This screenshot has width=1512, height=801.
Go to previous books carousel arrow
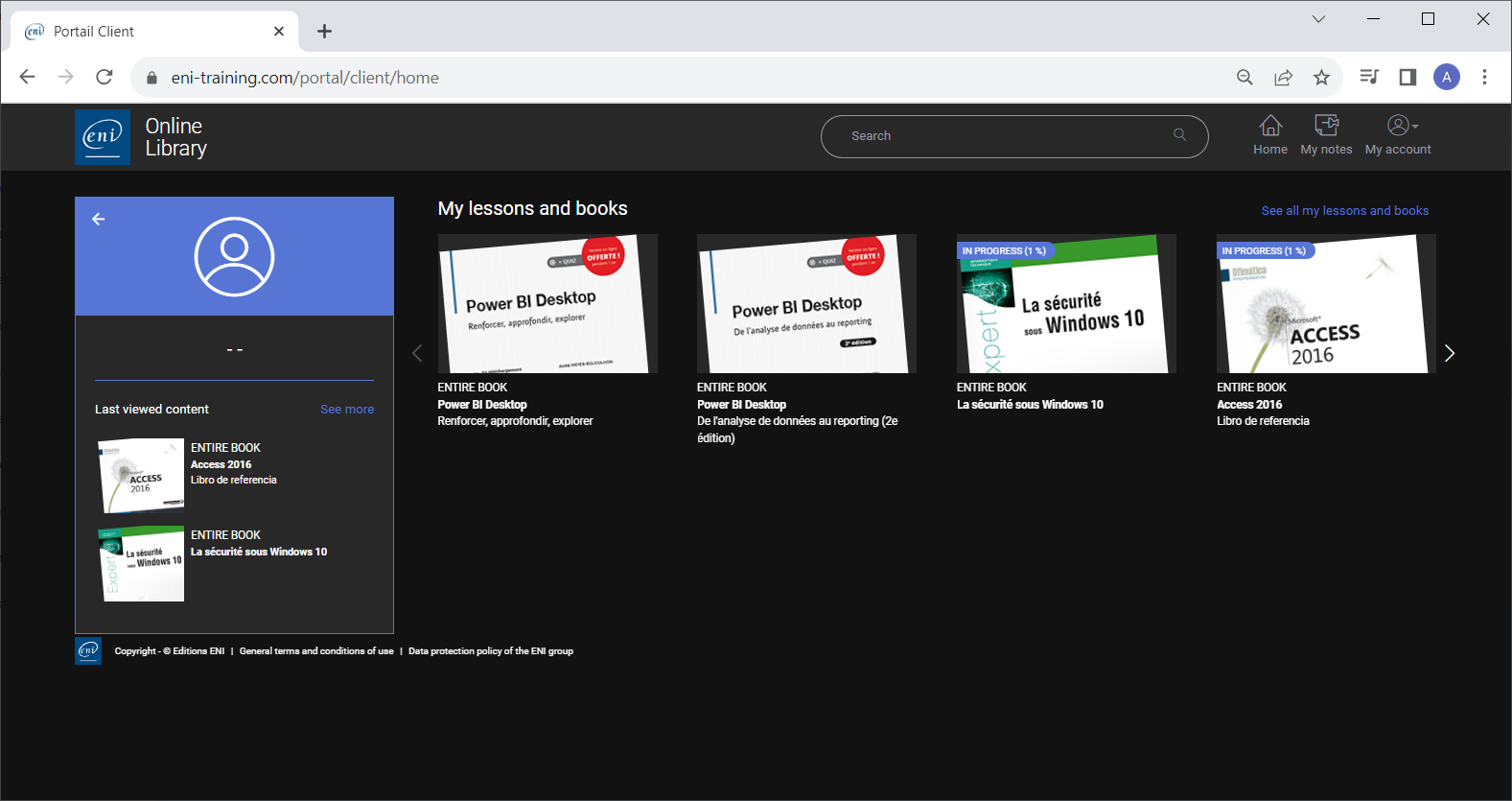tap(417, 353)
